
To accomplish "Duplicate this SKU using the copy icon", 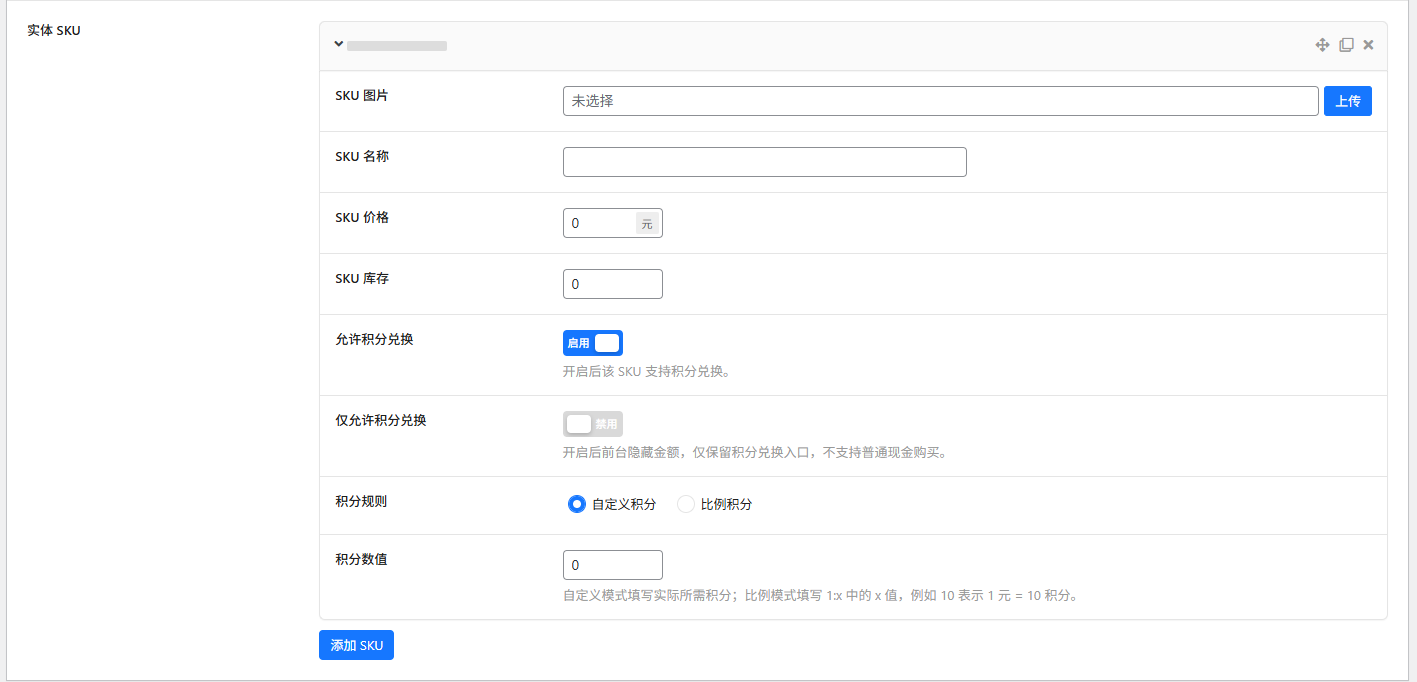I will 1346,45.
